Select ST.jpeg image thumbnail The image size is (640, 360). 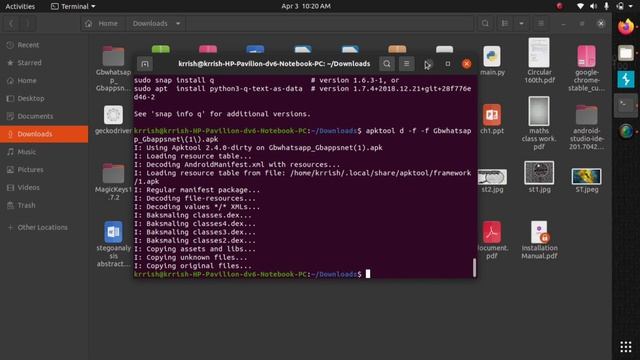(587, 176)
